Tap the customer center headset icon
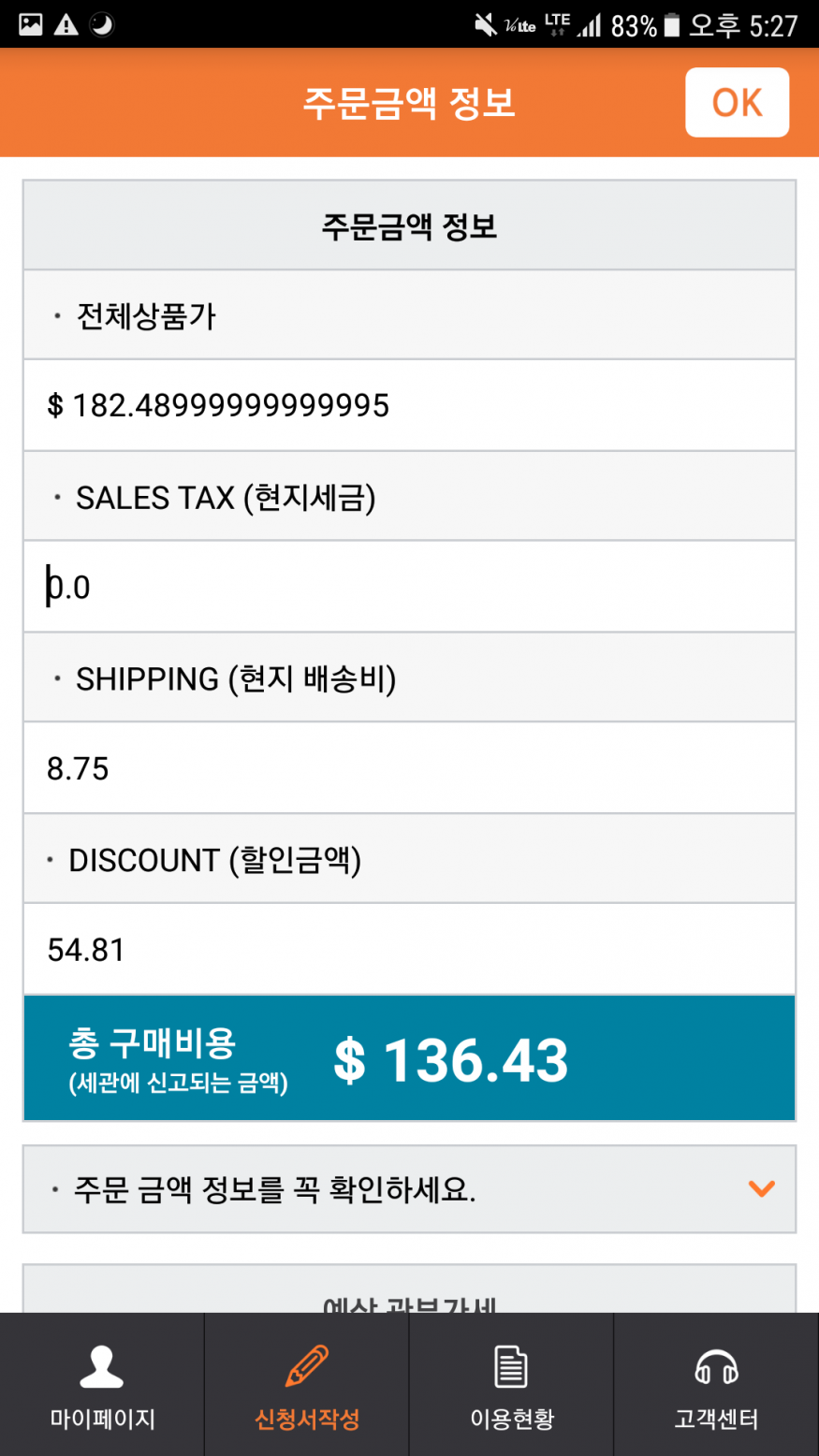The height and width of the screenshot is (1456, 819). 716,1367
